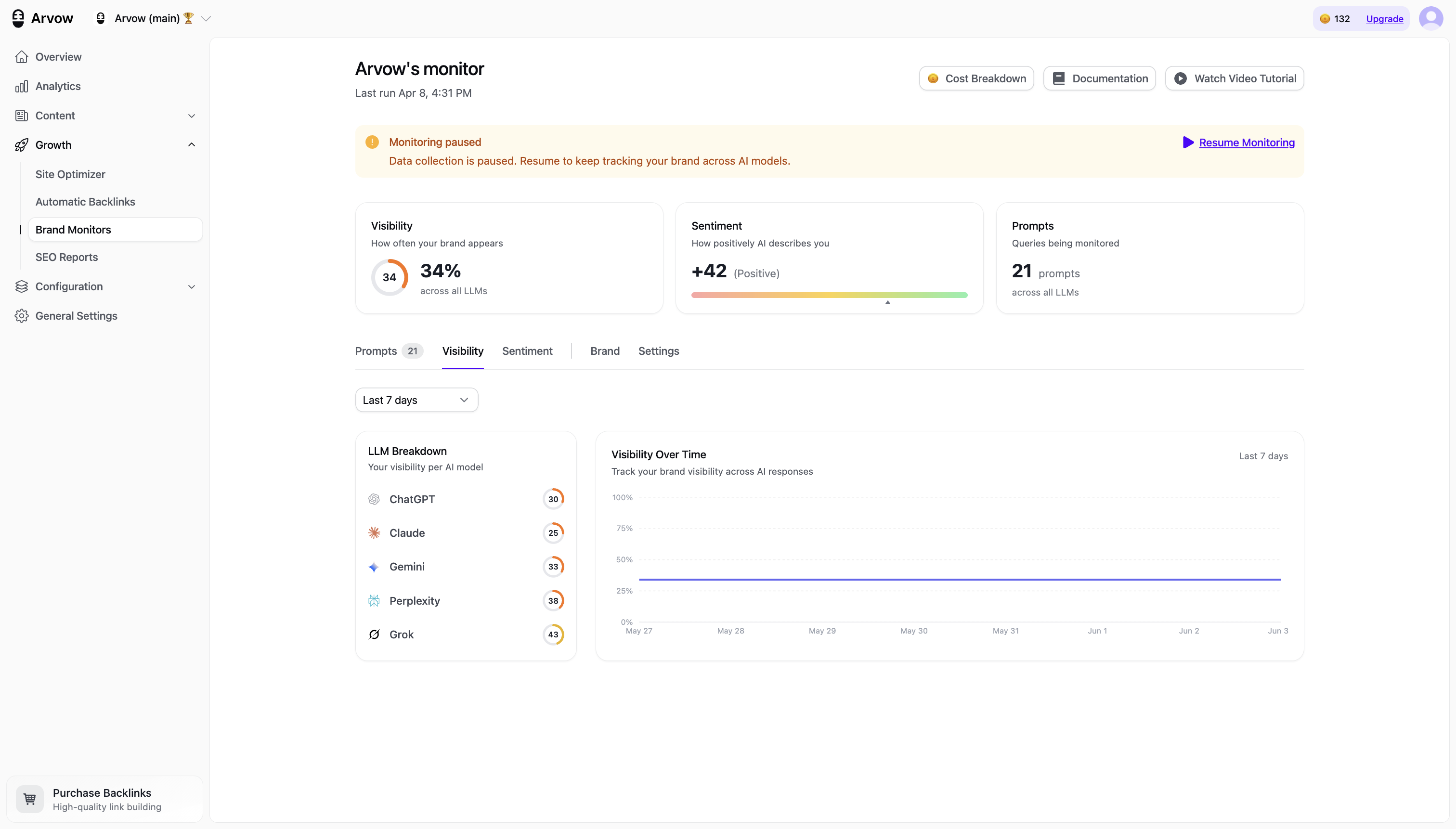Click the Arvow logo icon
Screen dimensions: 1456x829
18,18
